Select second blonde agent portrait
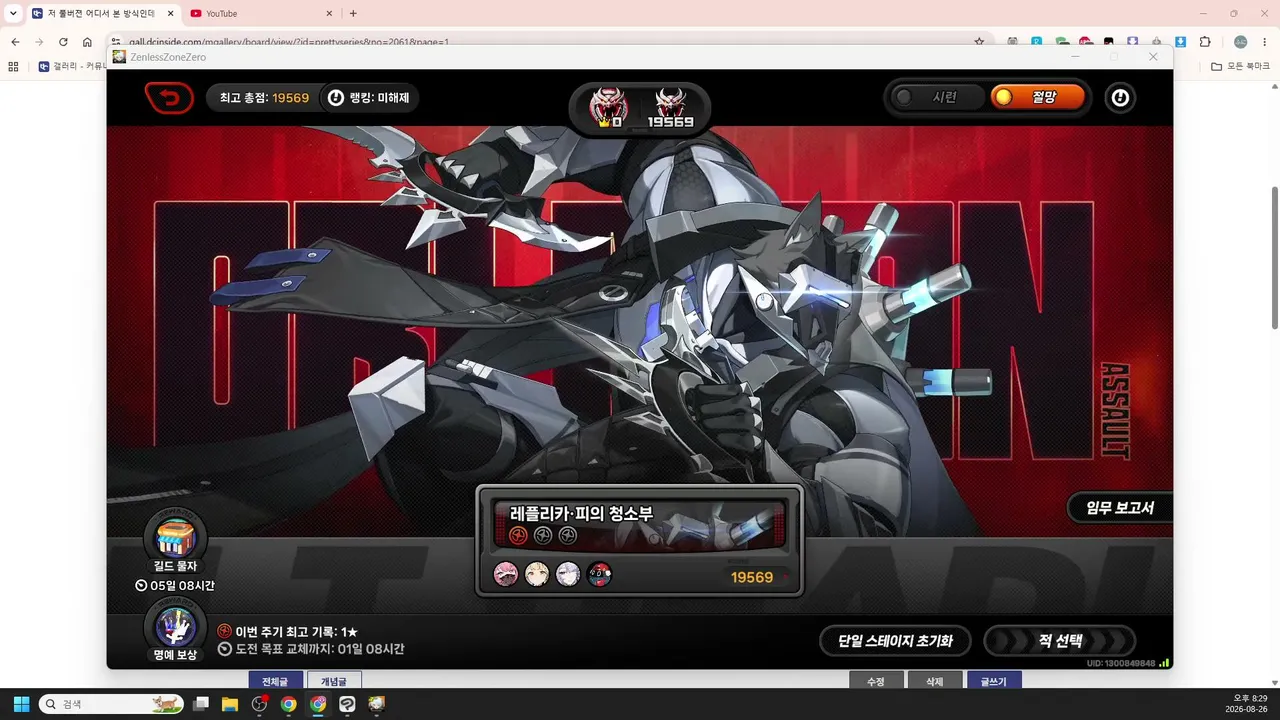1280x720 pixels. (x=537, y=575)
